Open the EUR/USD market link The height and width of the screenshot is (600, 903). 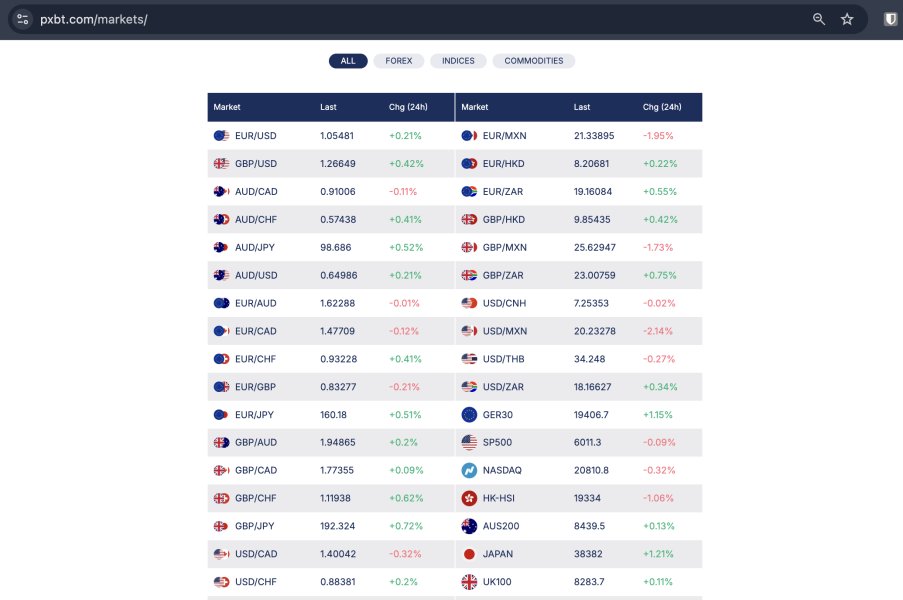(x=255, y=136)
